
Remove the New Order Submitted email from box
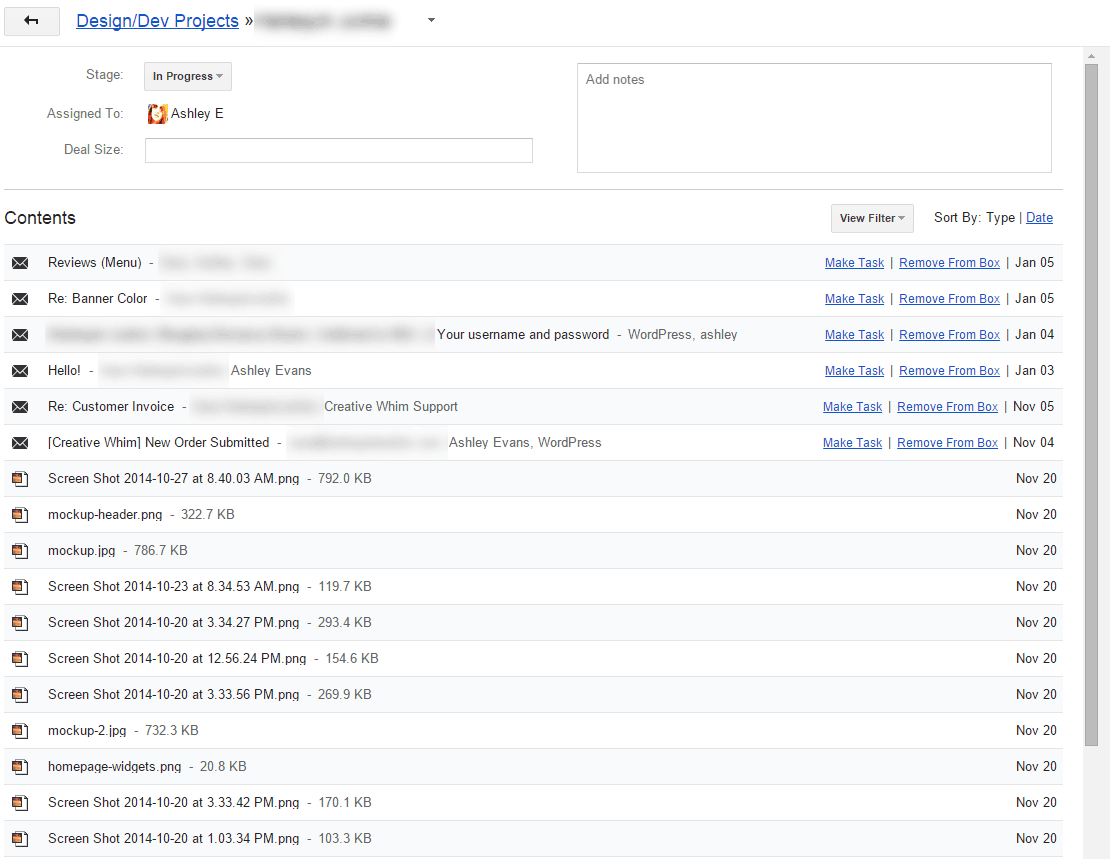947,443
